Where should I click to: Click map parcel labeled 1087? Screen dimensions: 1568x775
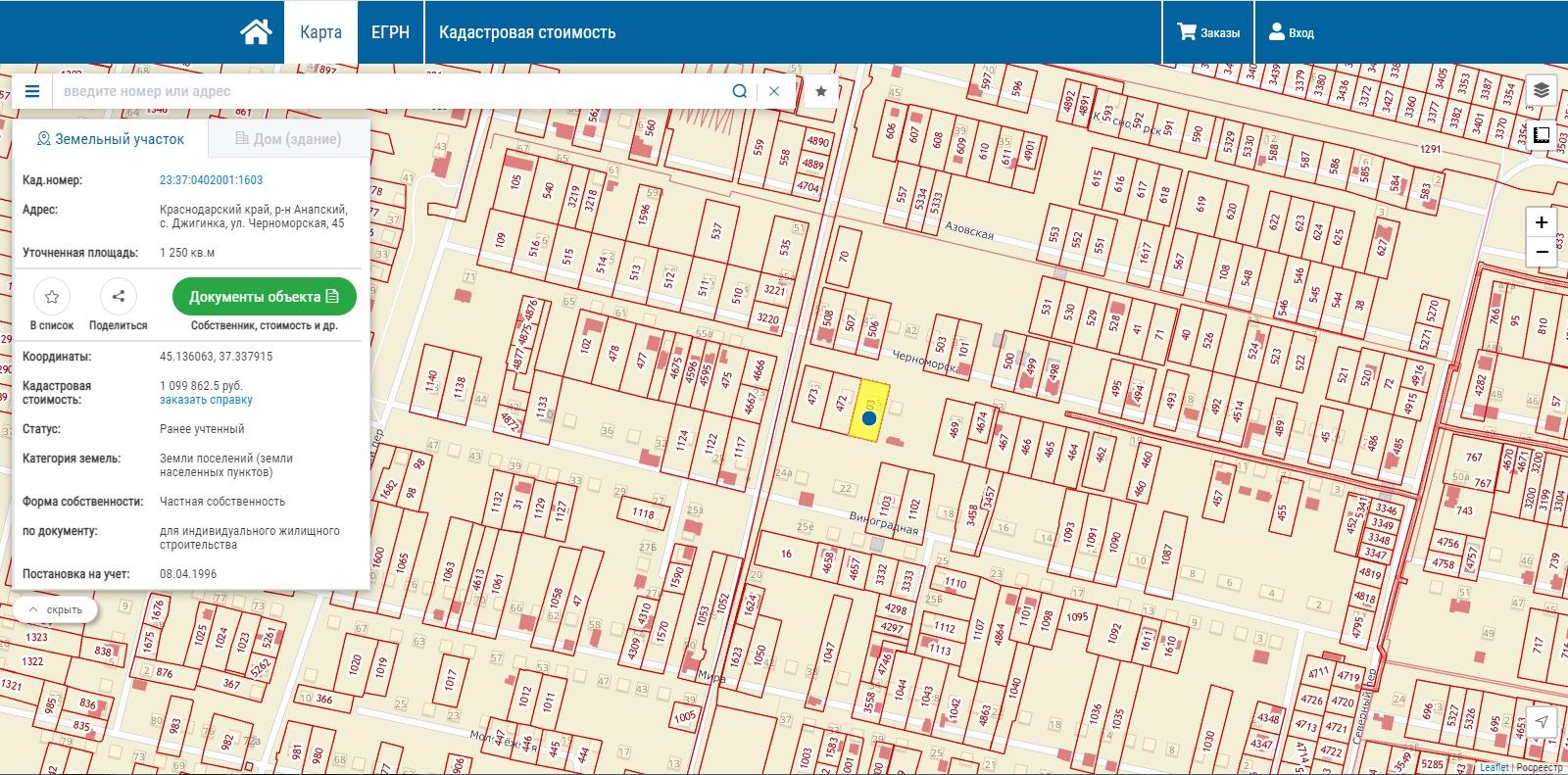point(1166,555)
